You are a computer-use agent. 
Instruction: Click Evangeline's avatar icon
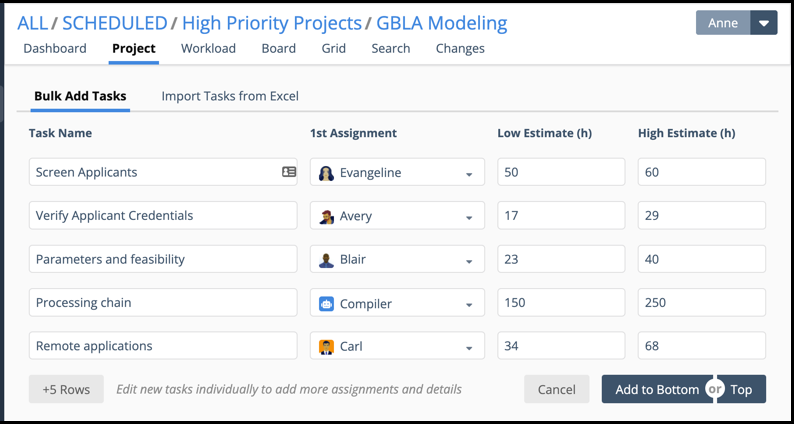coord(326,173)
